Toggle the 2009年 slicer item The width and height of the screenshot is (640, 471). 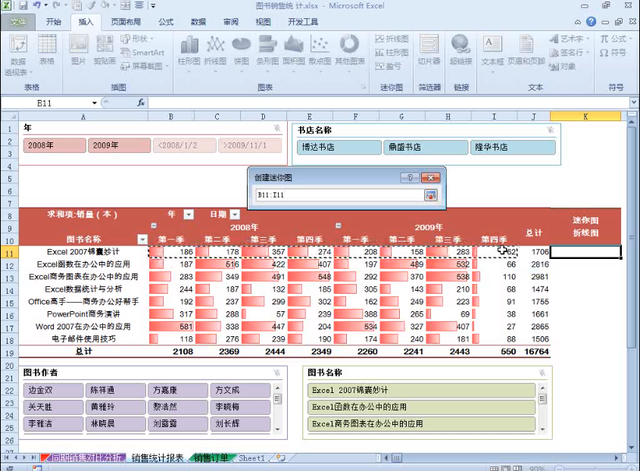pos(120,145)
